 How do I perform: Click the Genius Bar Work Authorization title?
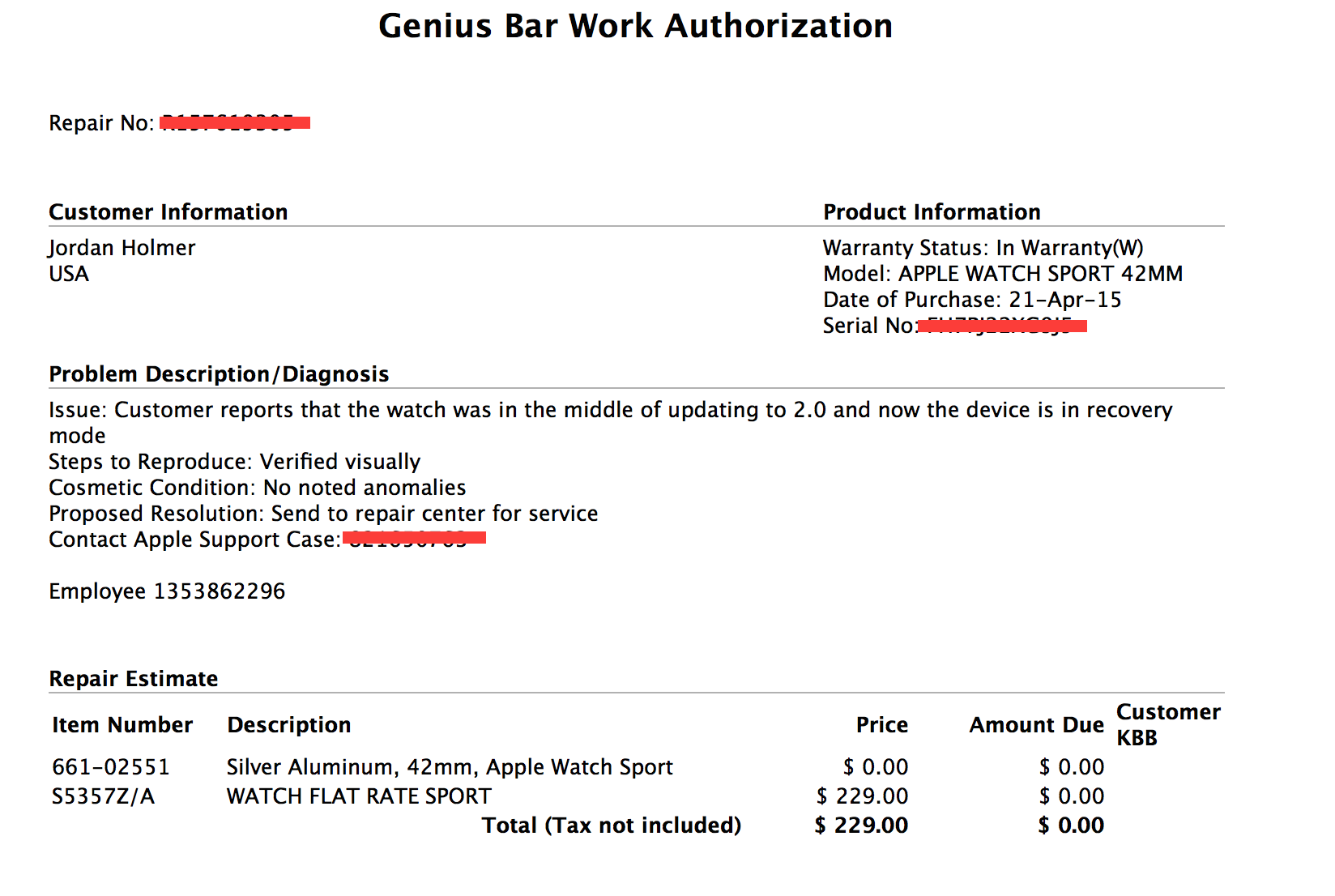636,26
